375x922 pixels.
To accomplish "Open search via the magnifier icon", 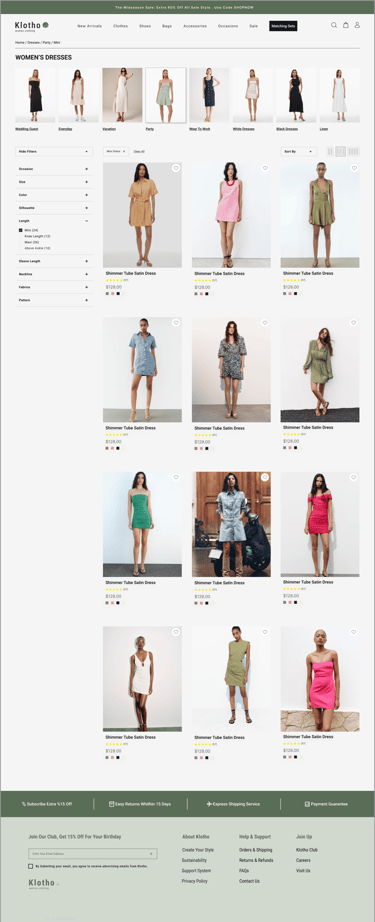I will tap(334, 25).
